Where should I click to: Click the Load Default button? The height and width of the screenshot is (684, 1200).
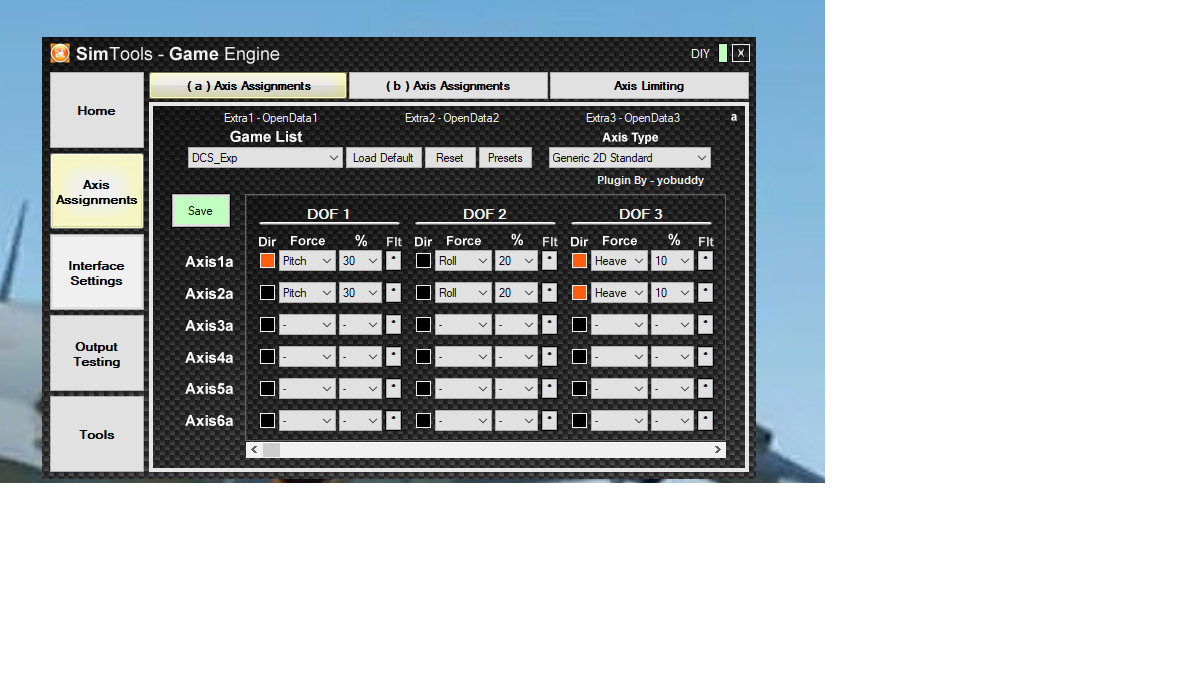(383, 158)
